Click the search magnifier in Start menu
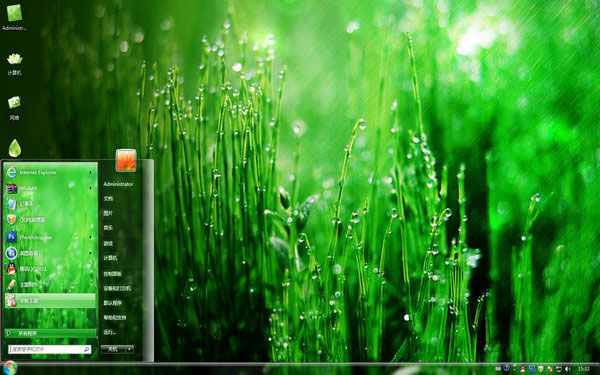600x375 pixels. (86, 349)
